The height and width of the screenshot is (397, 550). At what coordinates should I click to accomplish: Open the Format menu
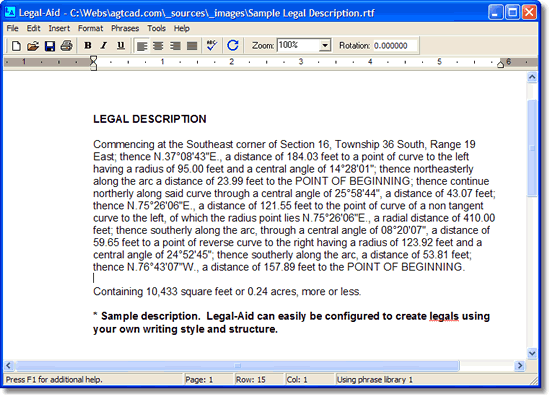point(90,28)
